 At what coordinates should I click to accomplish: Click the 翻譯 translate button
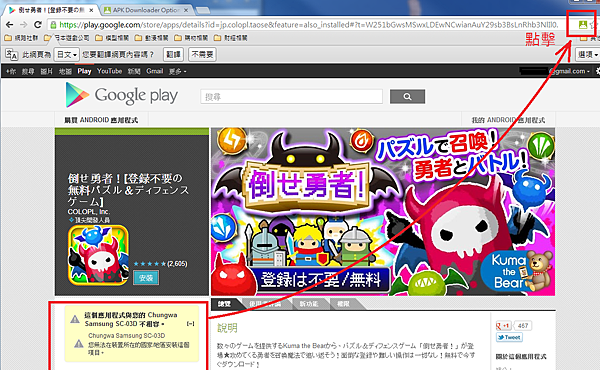point(173,55)
